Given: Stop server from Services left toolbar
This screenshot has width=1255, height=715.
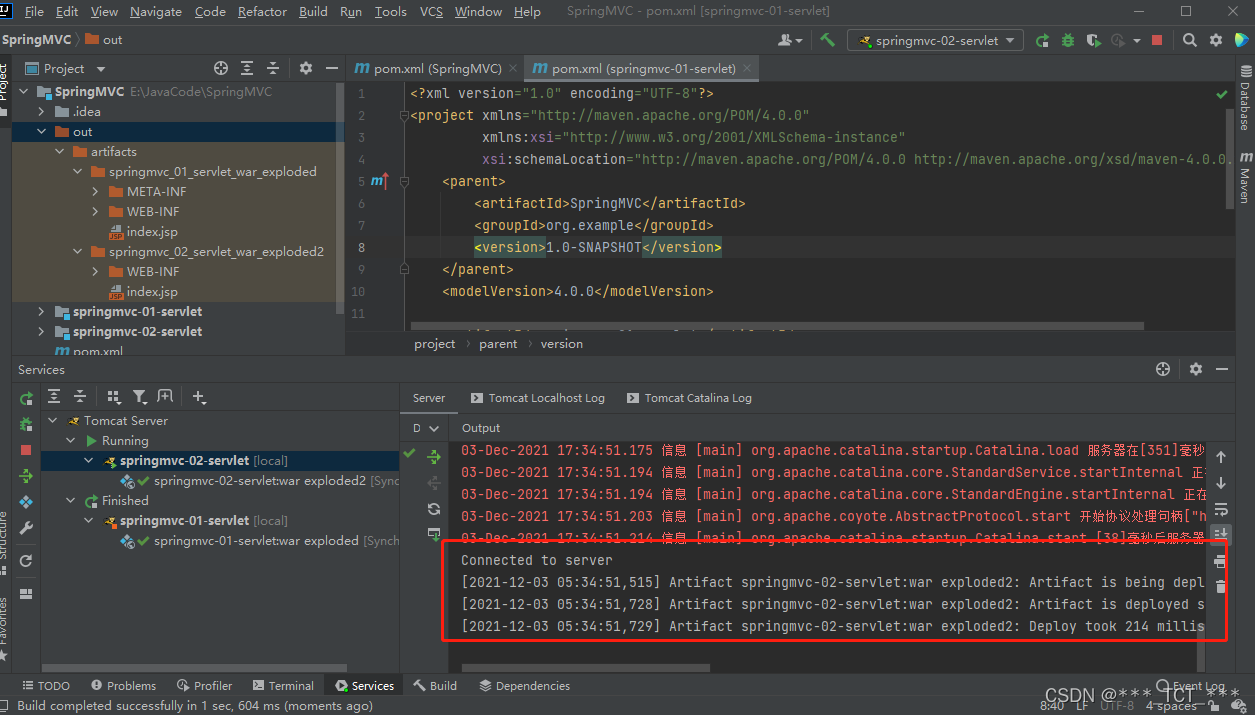Looking at the screenshot, I should click(x=26, y=450).
